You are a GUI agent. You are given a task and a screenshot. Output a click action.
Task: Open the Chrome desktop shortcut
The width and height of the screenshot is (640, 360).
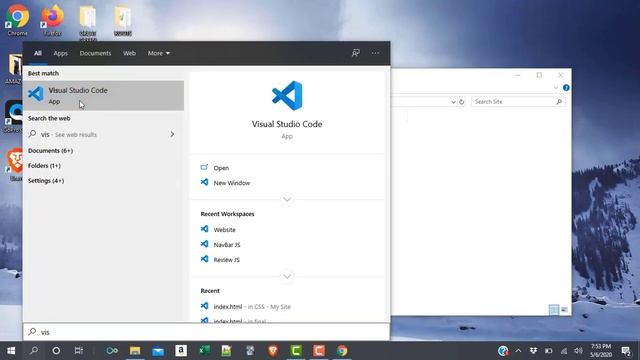pyautogui.click(x=18, y=20)
